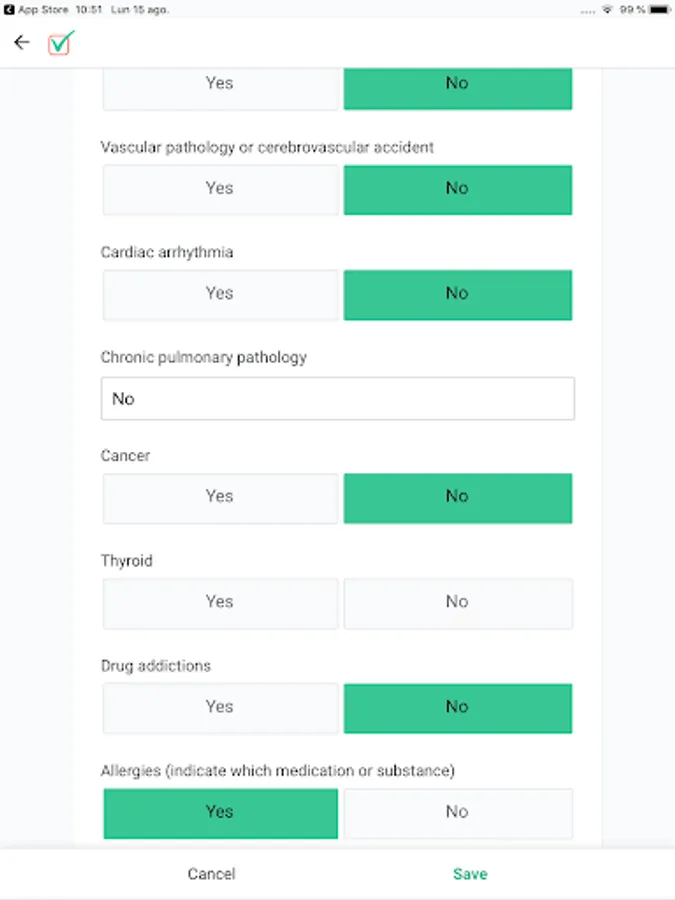Select Yes for Cancer
Viewport: 675px width, 900px height.
coord(220,498)
